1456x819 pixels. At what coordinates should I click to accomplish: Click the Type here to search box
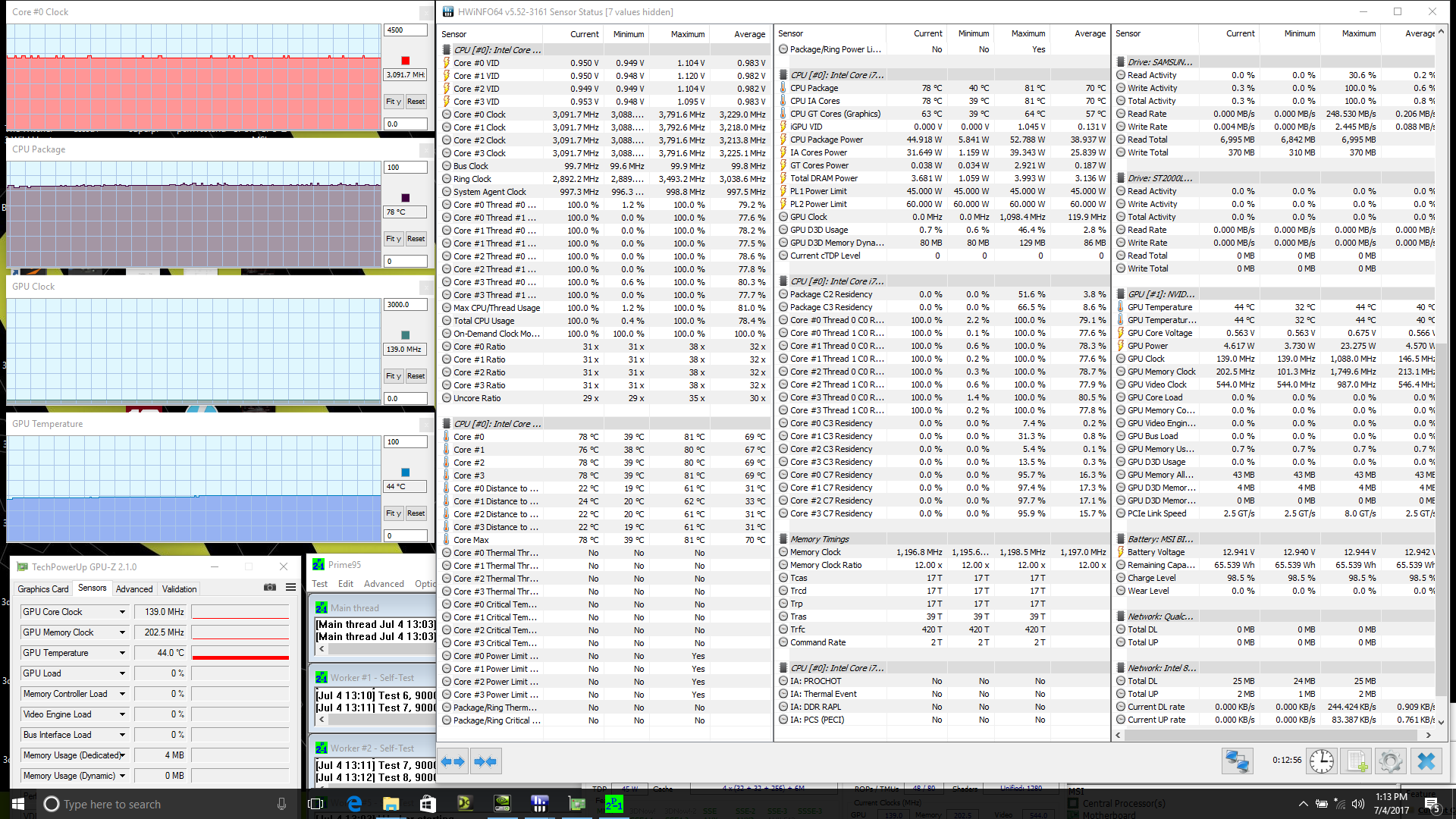[167, 804]
